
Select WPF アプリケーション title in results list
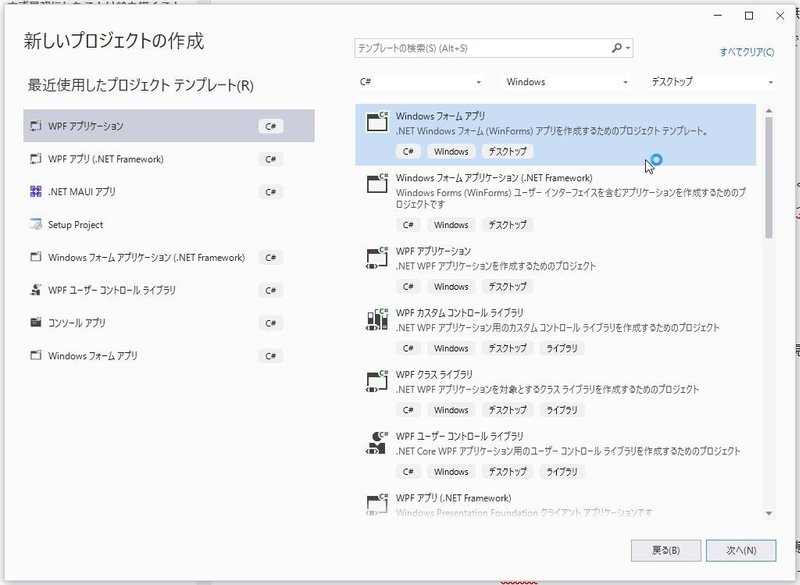[433, 251]
